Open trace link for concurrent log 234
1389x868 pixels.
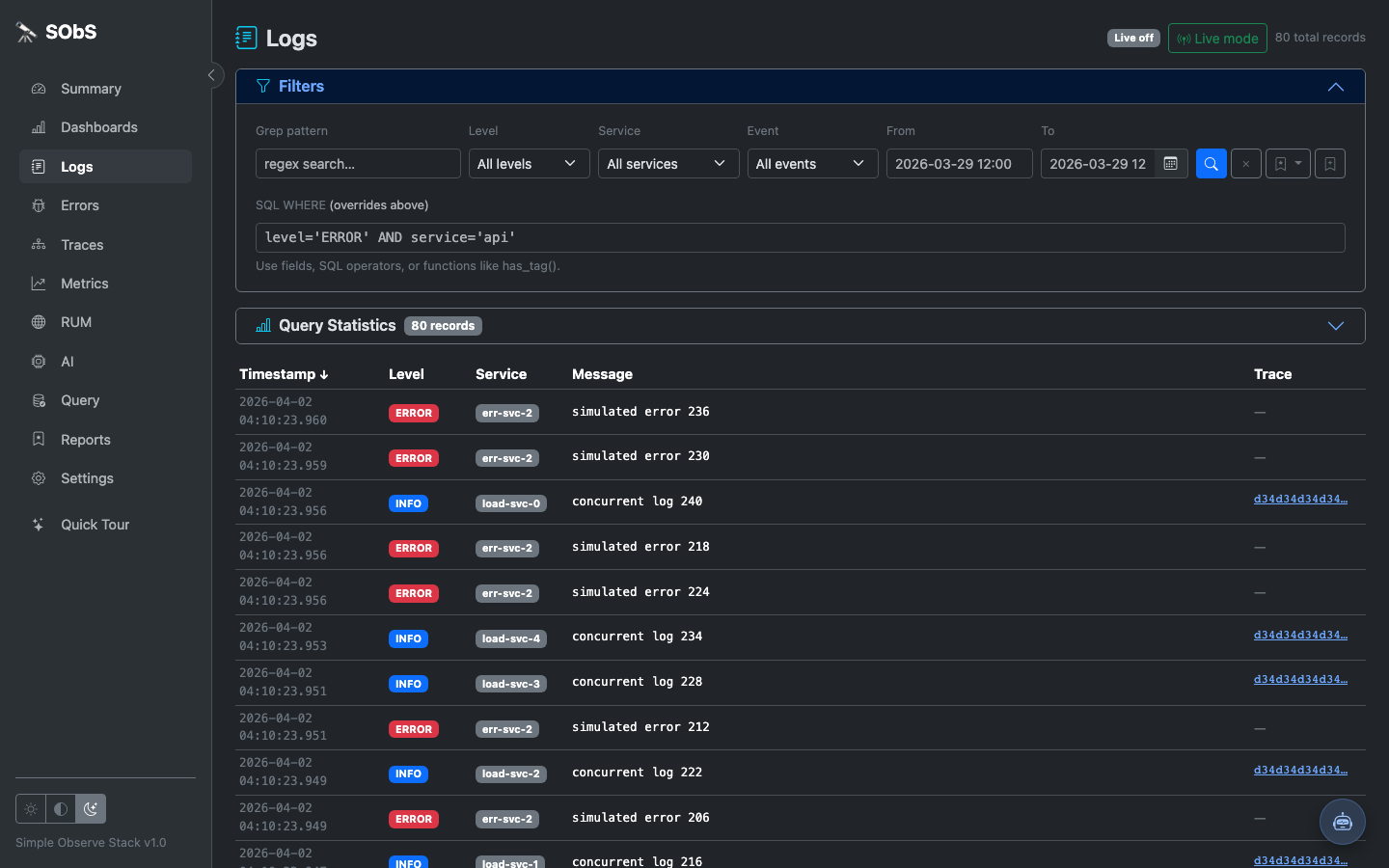(1300, 635)
